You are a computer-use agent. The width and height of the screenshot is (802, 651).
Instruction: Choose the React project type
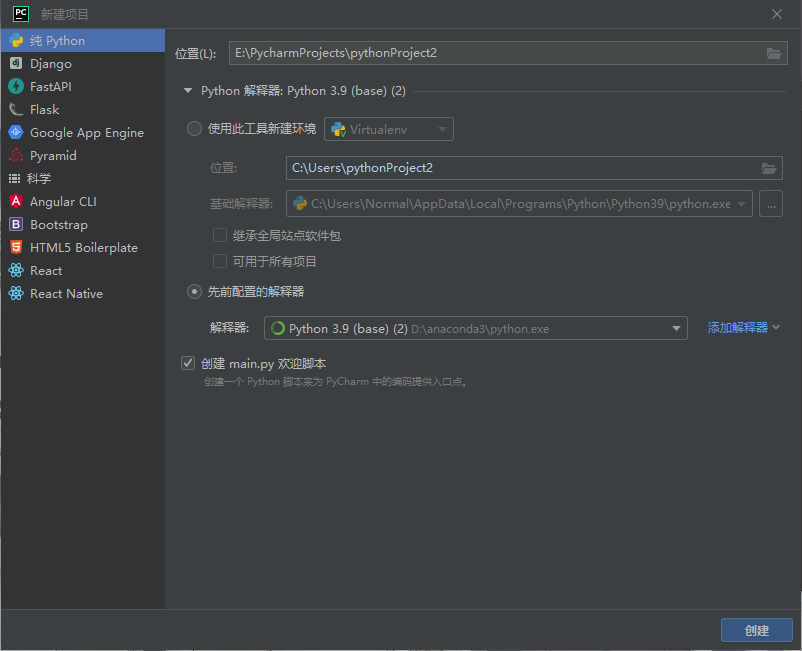pyautogui.click(x=83, y=271)
